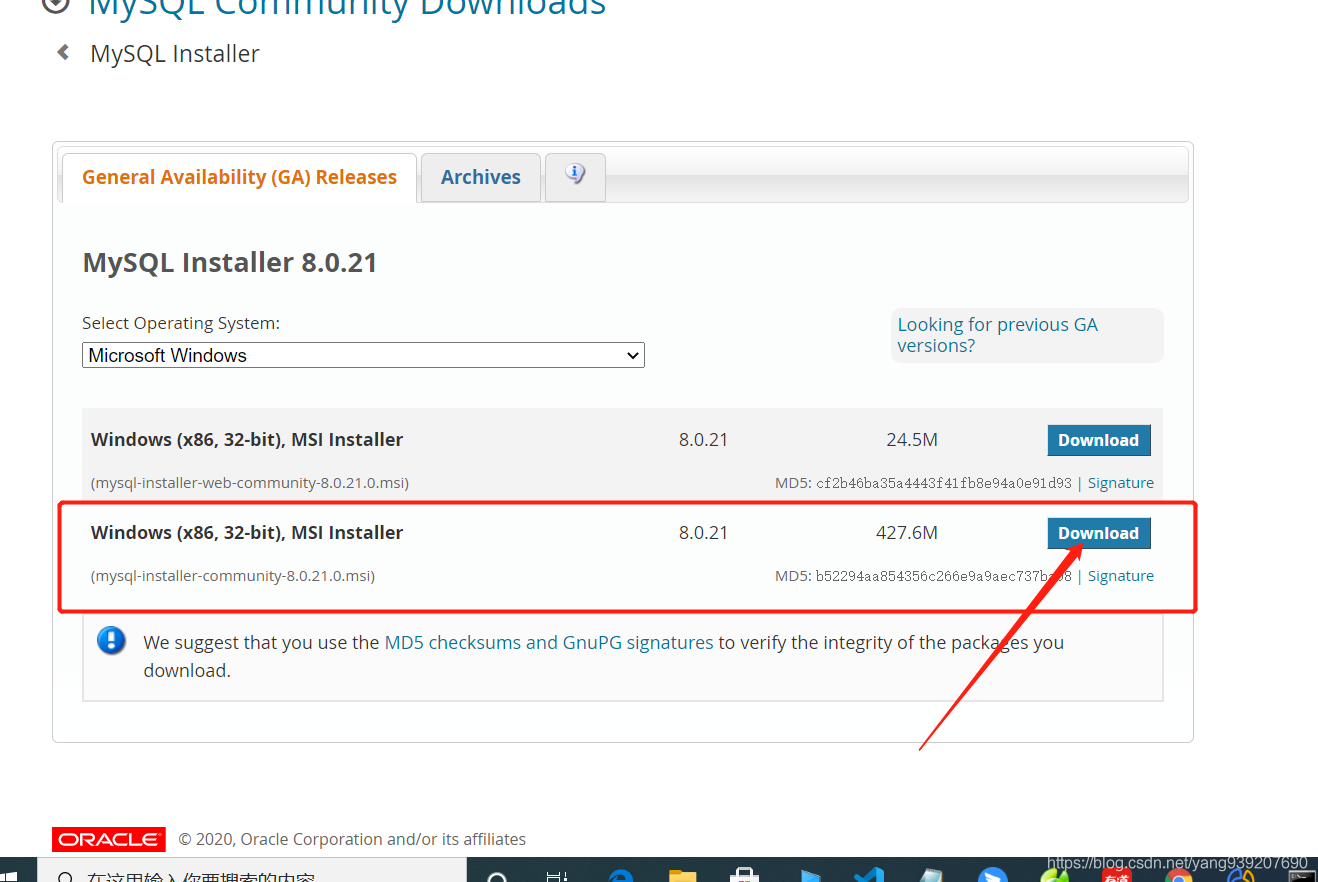The width and height of the screenshot is (1318, 882).
Task: Open the MySQL Installer breadcrumb link
Action: pos(175,54)
